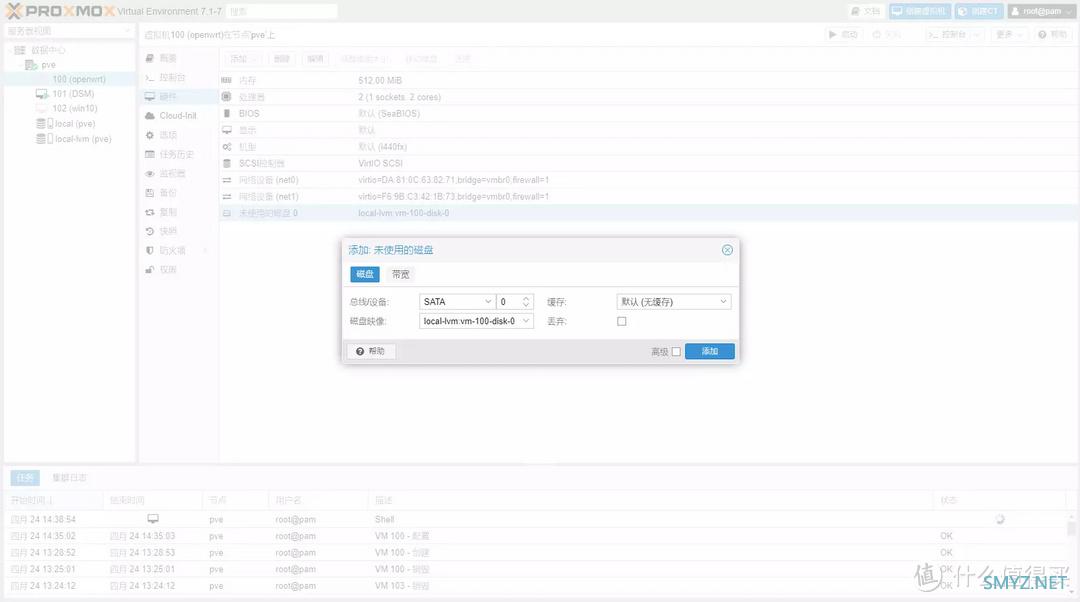This screenshot has width=1080, height=602.
Task: Click the gear icon in VM side menu
Action: click(149, 135)
